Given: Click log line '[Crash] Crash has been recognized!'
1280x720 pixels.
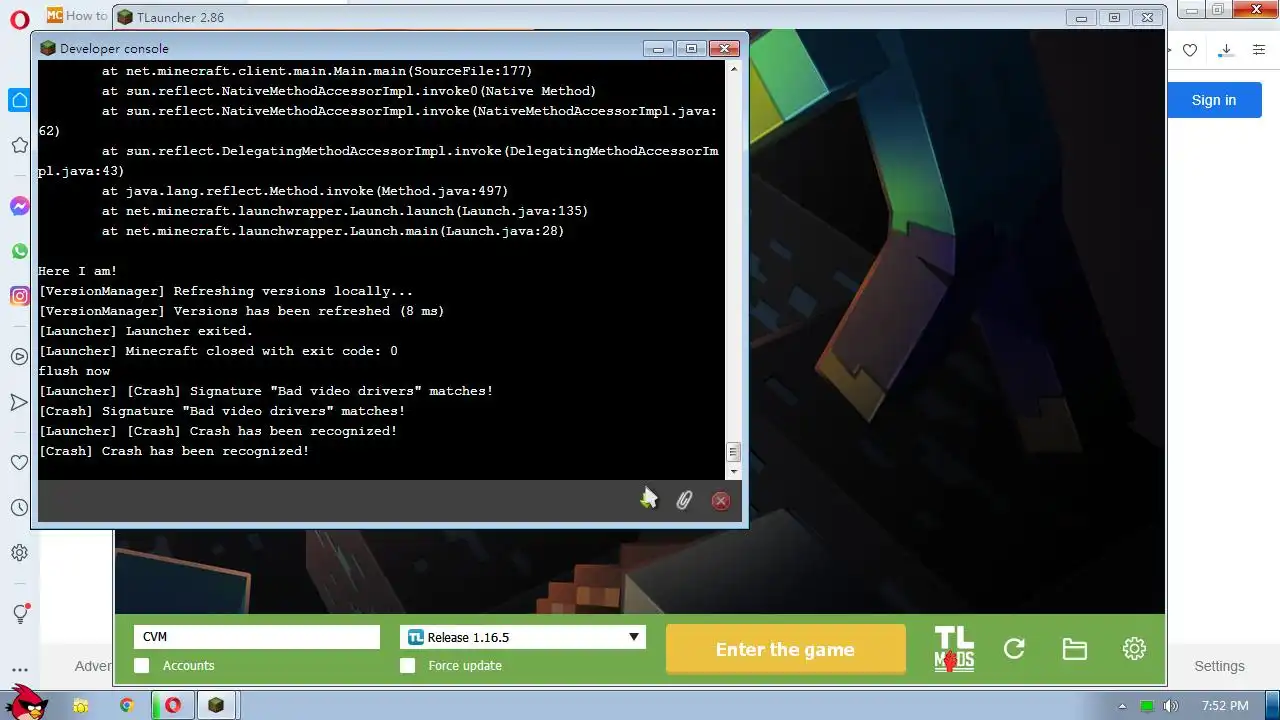Looking at the screenshot, I should tap(174, 451).
